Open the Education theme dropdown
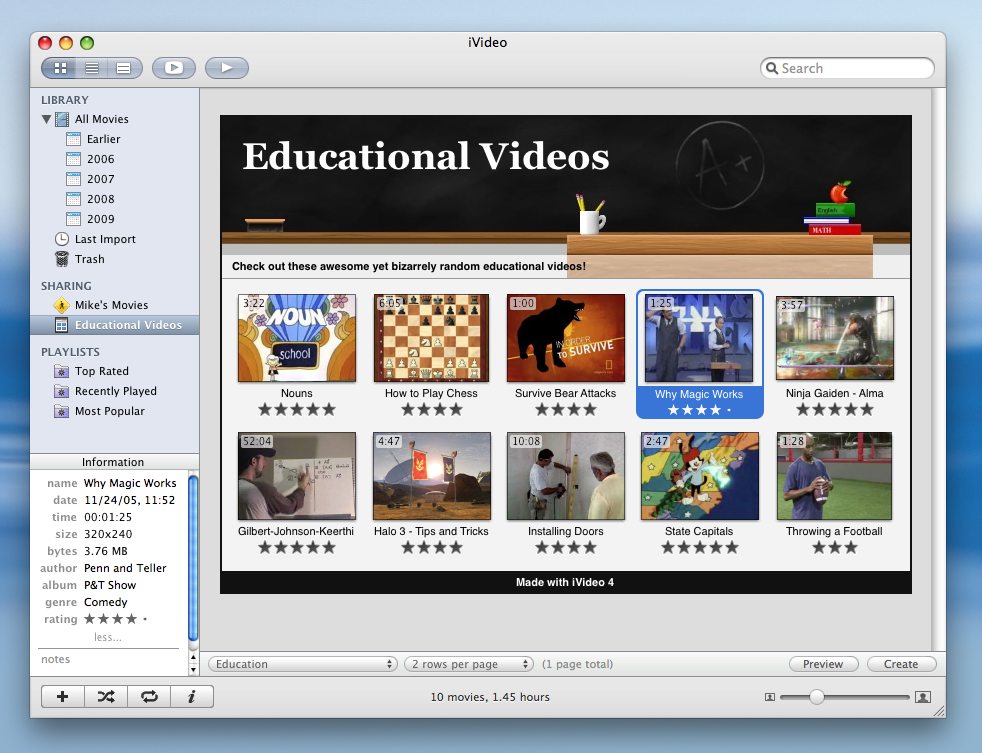Screen dimensions: 982x753 click(302, 664)
